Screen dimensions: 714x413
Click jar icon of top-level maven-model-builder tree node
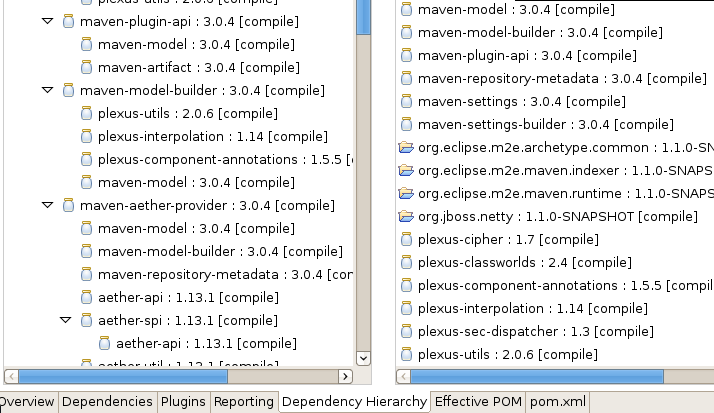68,90
